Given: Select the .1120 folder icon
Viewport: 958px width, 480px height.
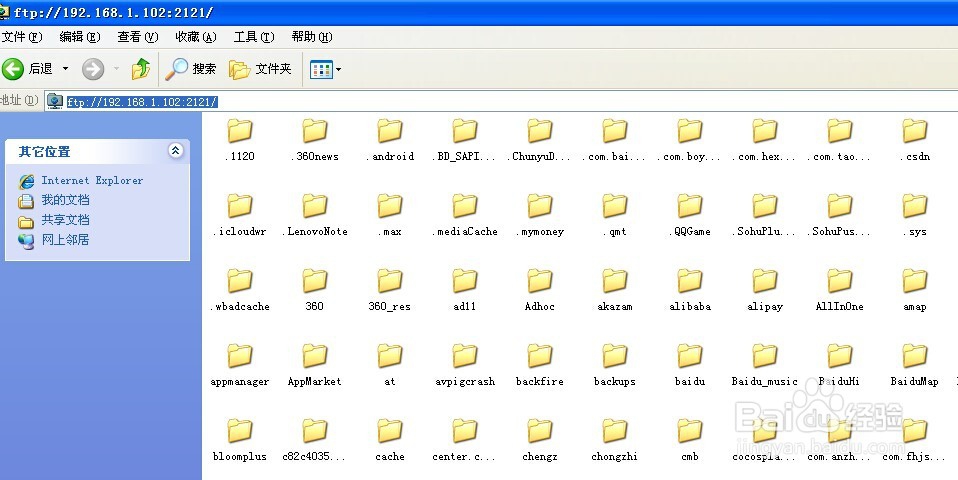Looking at the screenshot, I should pos(240,131).
